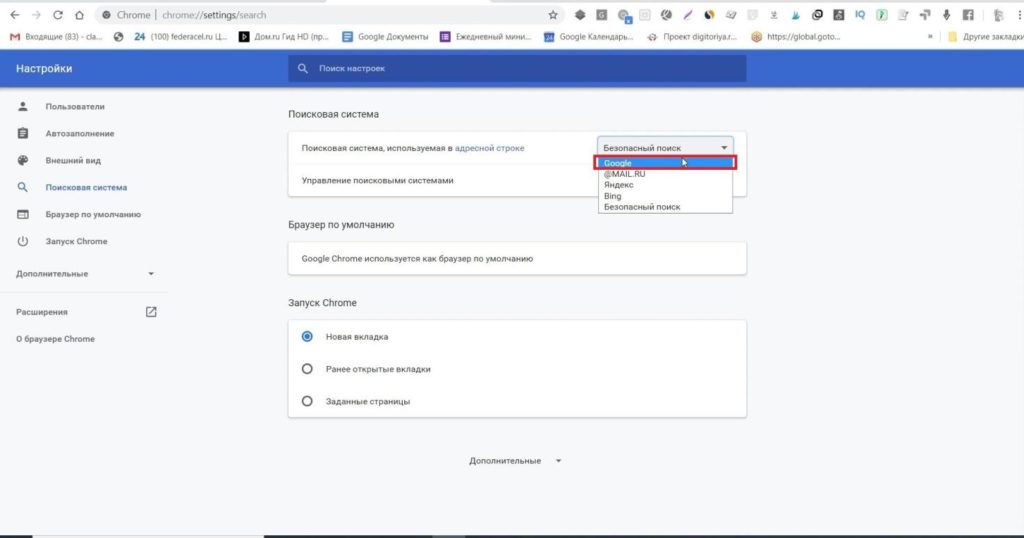1024x538 pixels.
Task: Pick Google from the search engine dropdown
Action: pos(618,163)
